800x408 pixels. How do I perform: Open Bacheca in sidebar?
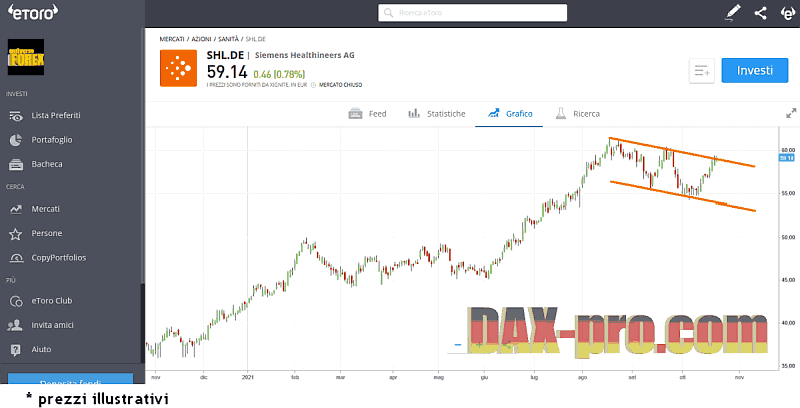(47, 164)
